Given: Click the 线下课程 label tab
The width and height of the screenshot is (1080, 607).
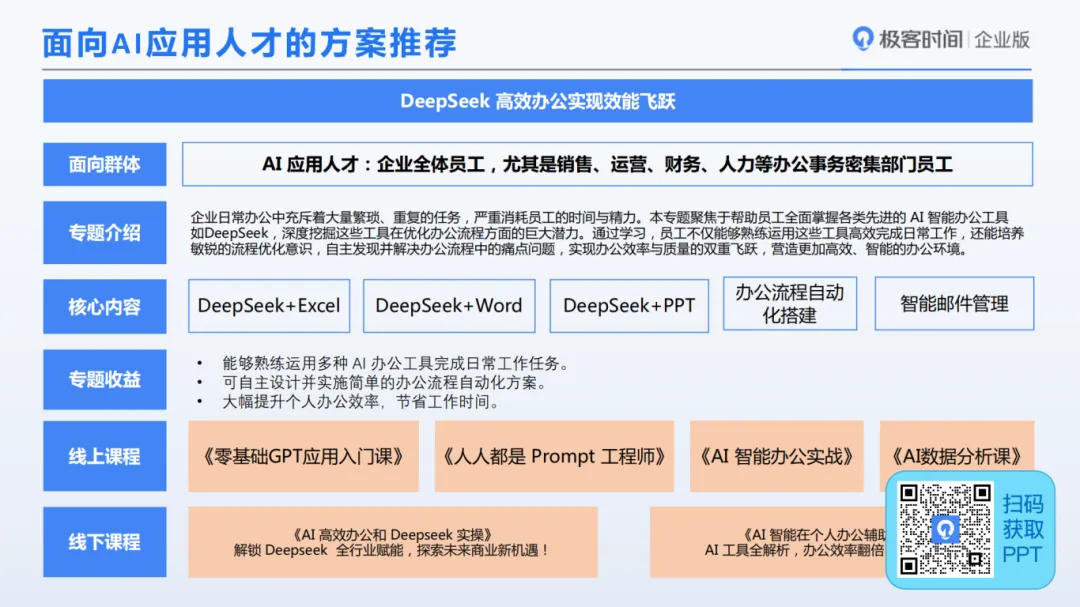Looking at the screenshot, I should coord(104,542).
